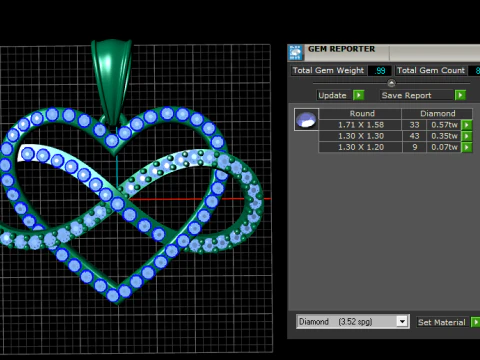Screen dimensions: 480x360
Task: Click the 0.57tw weight cell
Action: (x=444, y=125)
